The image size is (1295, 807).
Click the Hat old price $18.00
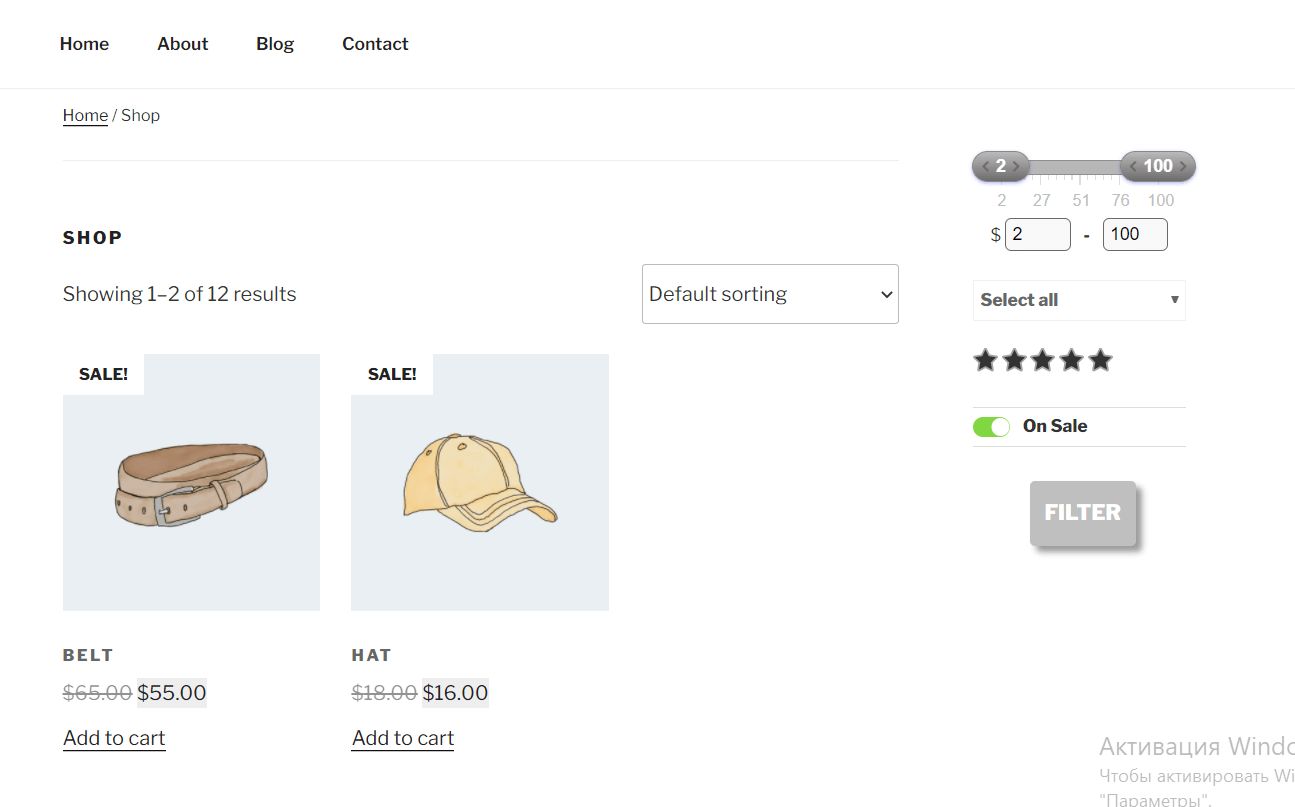point(384,693)
